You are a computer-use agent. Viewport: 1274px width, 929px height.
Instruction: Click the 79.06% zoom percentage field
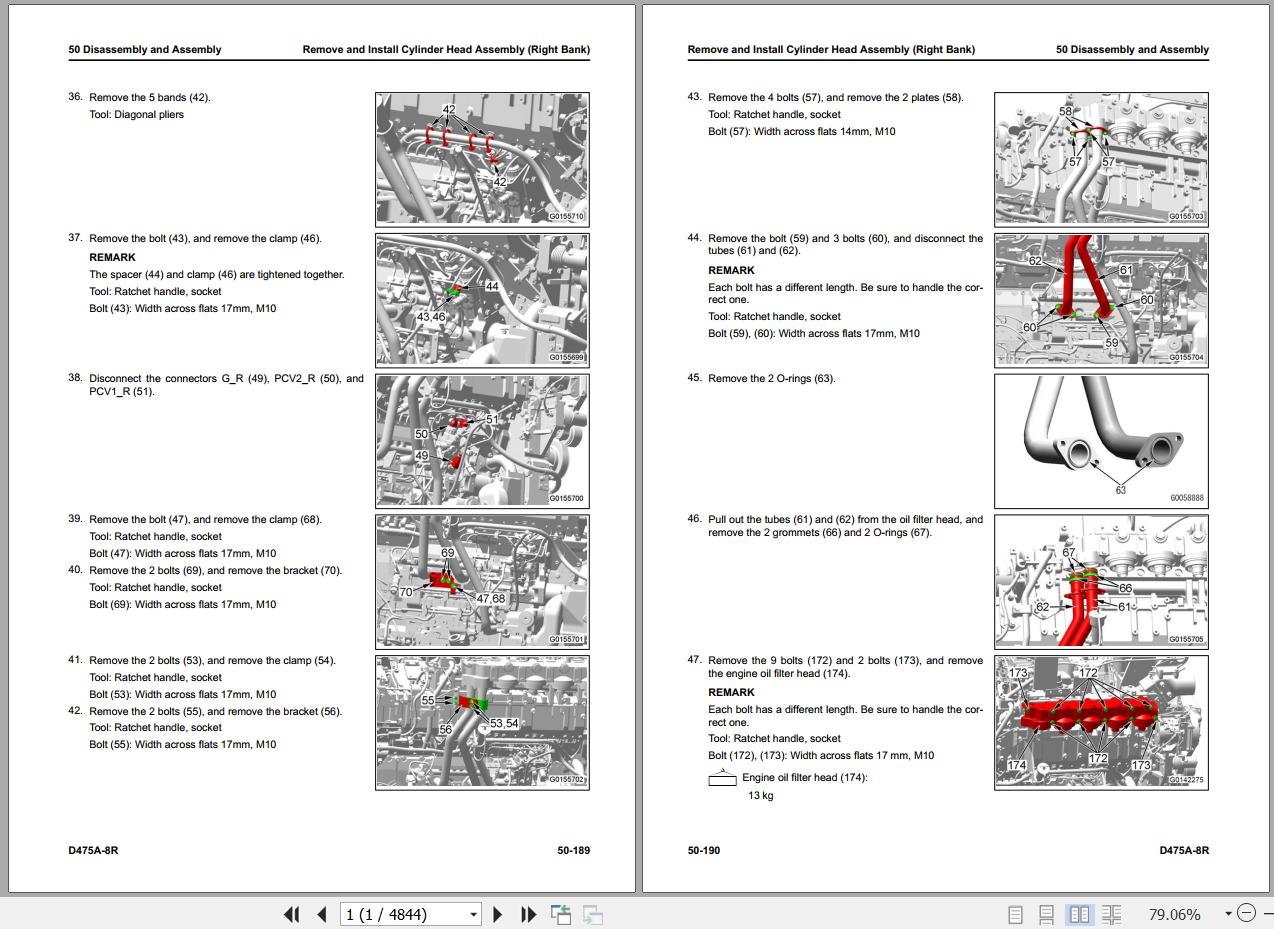click(1174, 914)
